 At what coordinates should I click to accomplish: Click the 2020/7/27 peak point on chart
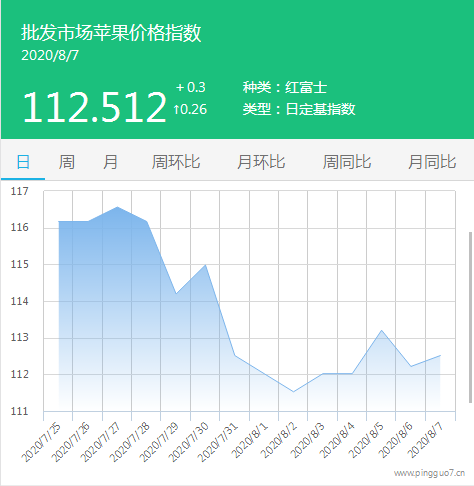[x=117, y=207]
